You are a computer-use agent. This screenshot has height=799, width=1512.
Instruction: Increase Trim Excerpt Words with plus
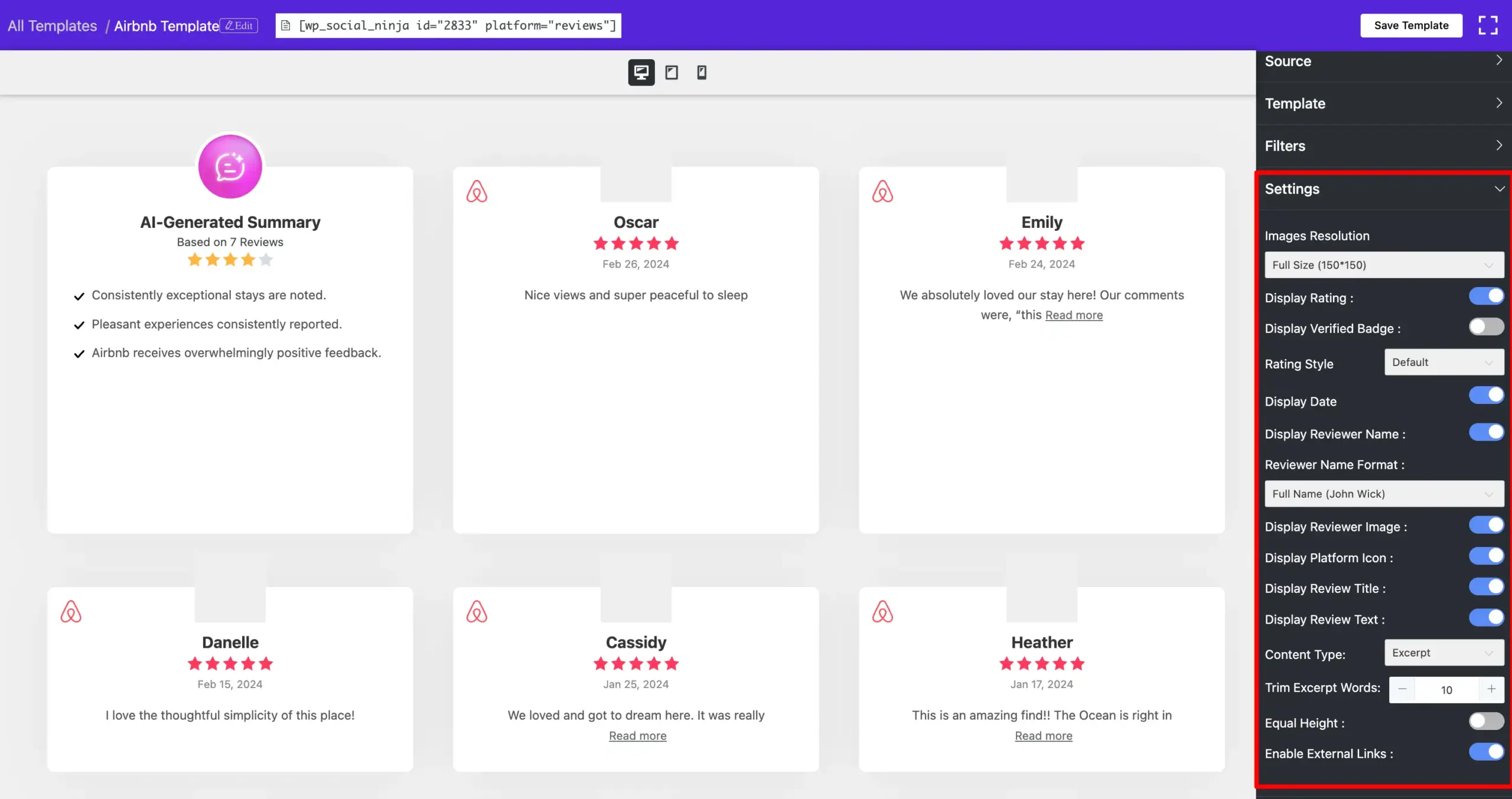point(1491,689)
